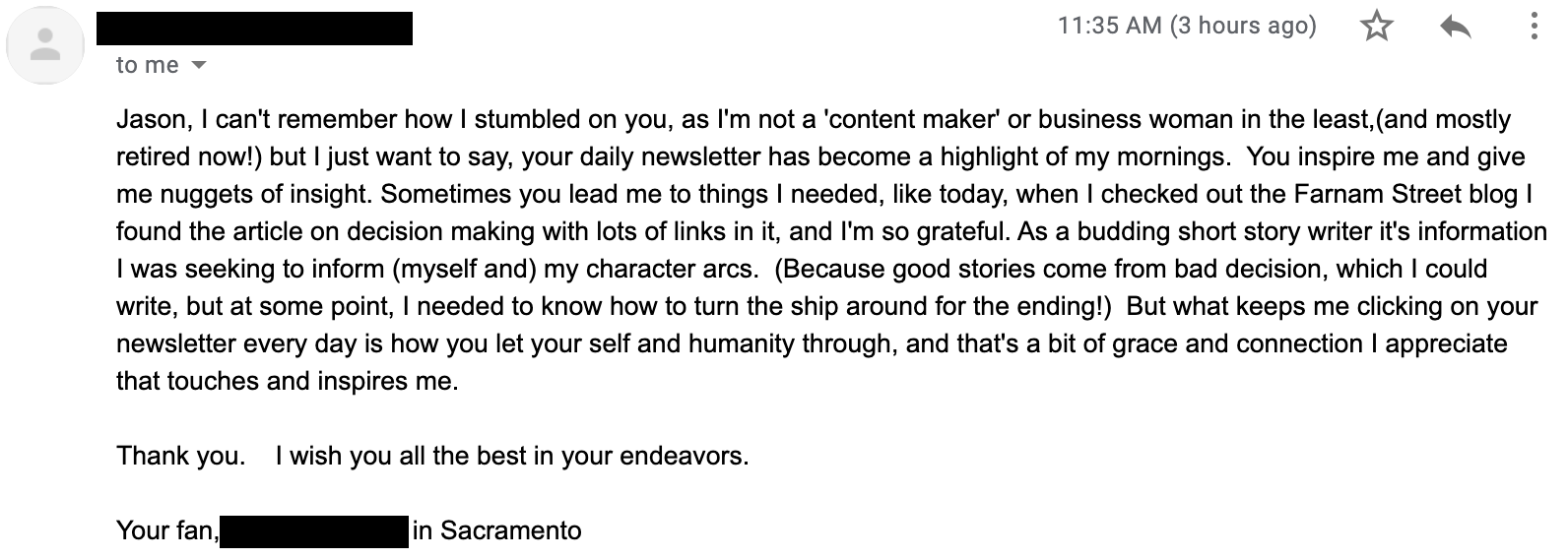Expand recipient details arrow beside "to me"

click(x=199, y=66)
